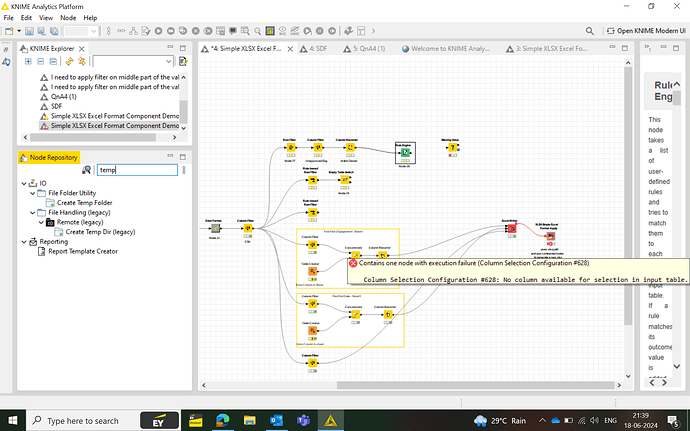Switch to the 4: SDF workflow tab
The height and width of the screenshot is (431, 690).
pos(313,48)
